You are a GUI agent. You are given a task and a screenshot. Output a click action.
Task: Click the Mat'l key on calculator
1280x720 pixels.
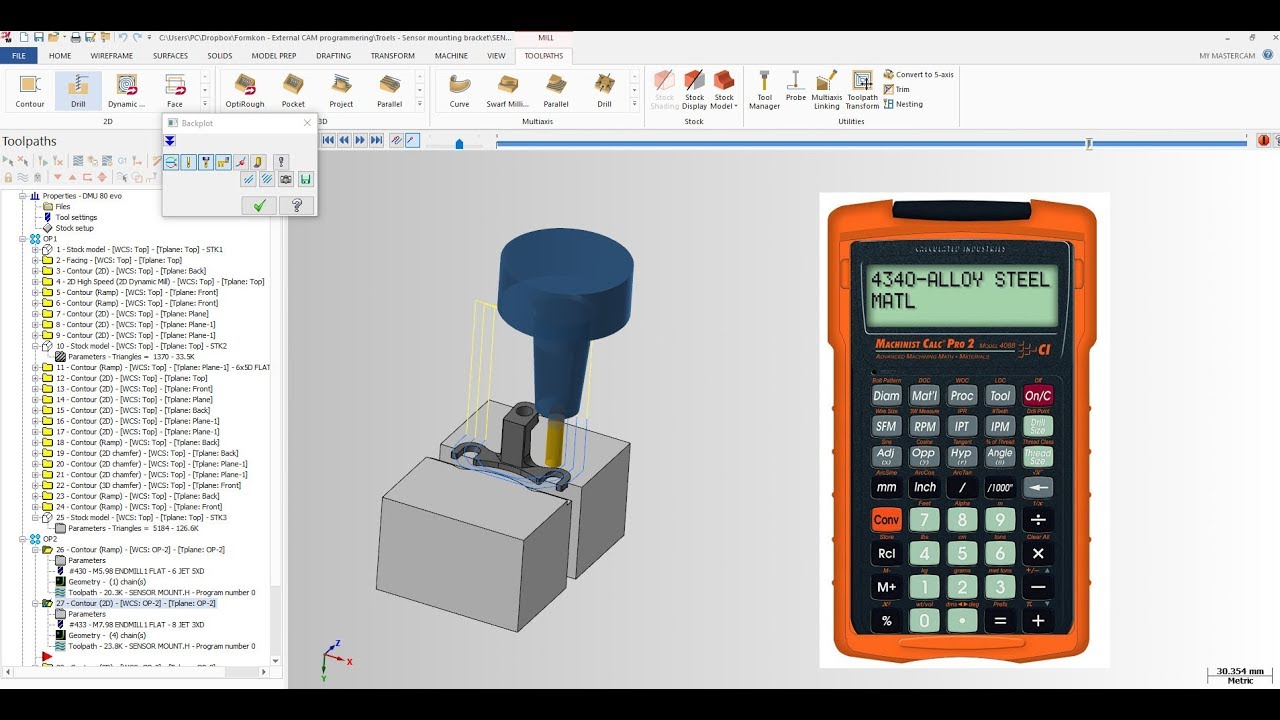coord(924,396)
